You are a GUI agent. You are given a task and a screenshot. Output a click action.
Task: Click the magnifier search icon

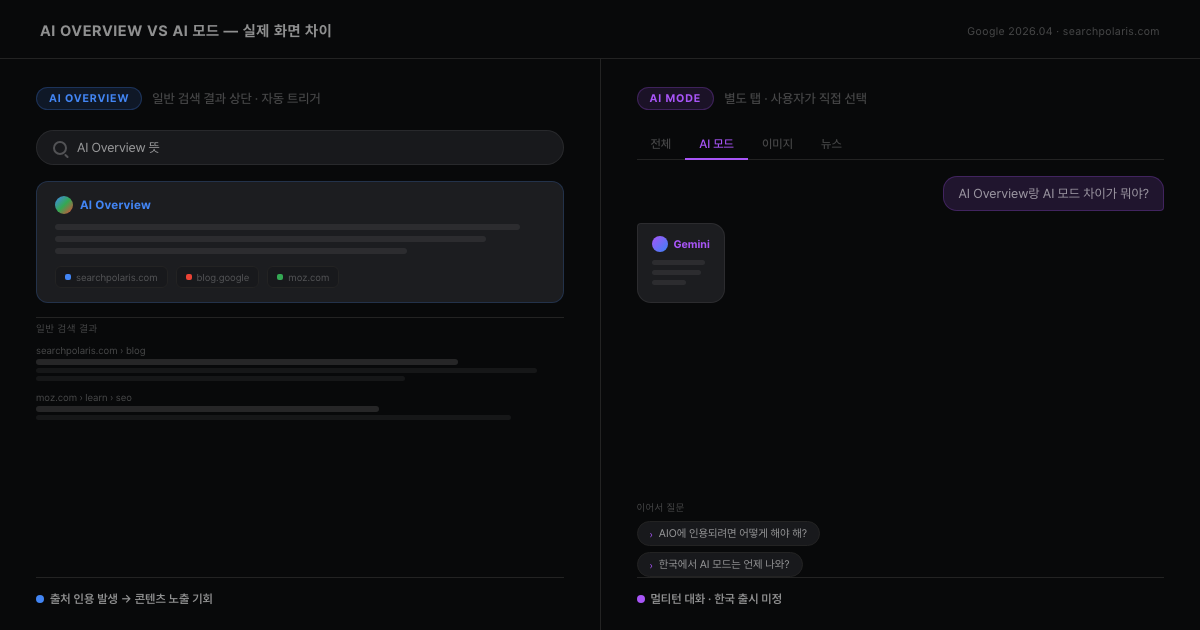tap(60, 147)
